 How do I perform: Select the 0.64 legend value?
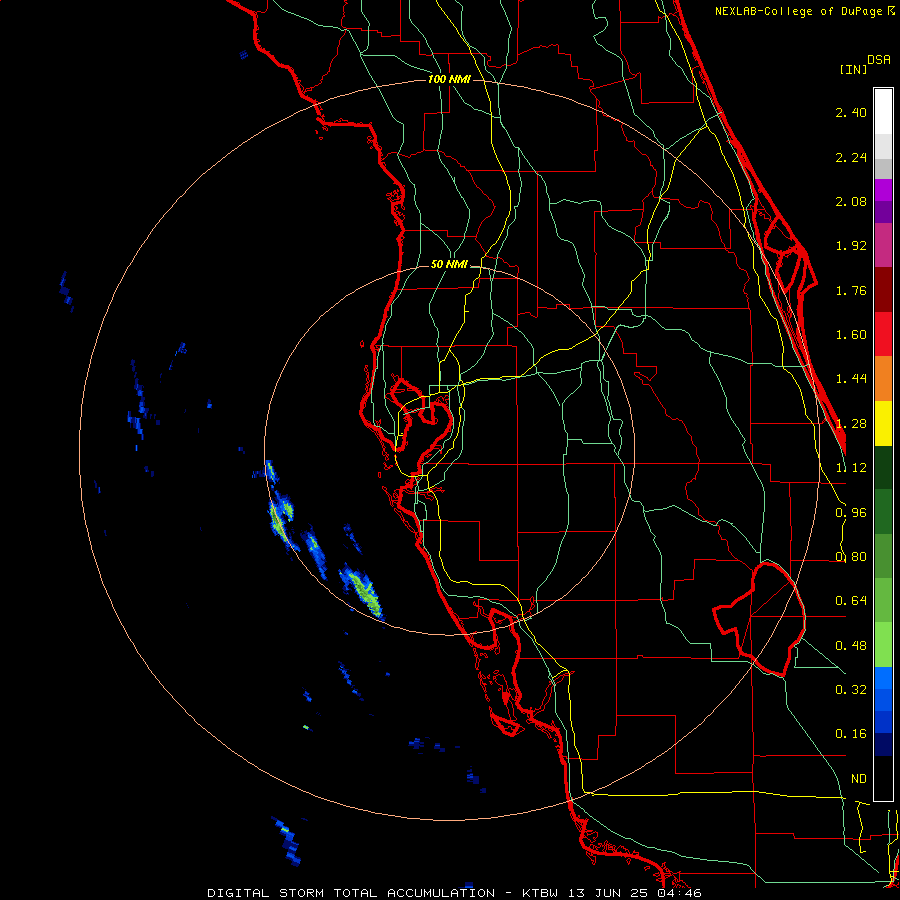(x=851, y=601)
